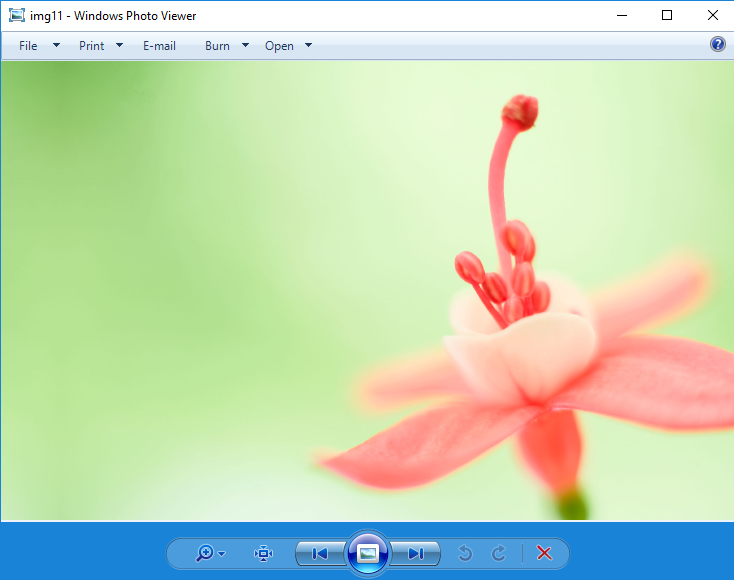Click the E-mail menu item
Viewport: 734px width, 580px height.
click(x=159, y=45)
